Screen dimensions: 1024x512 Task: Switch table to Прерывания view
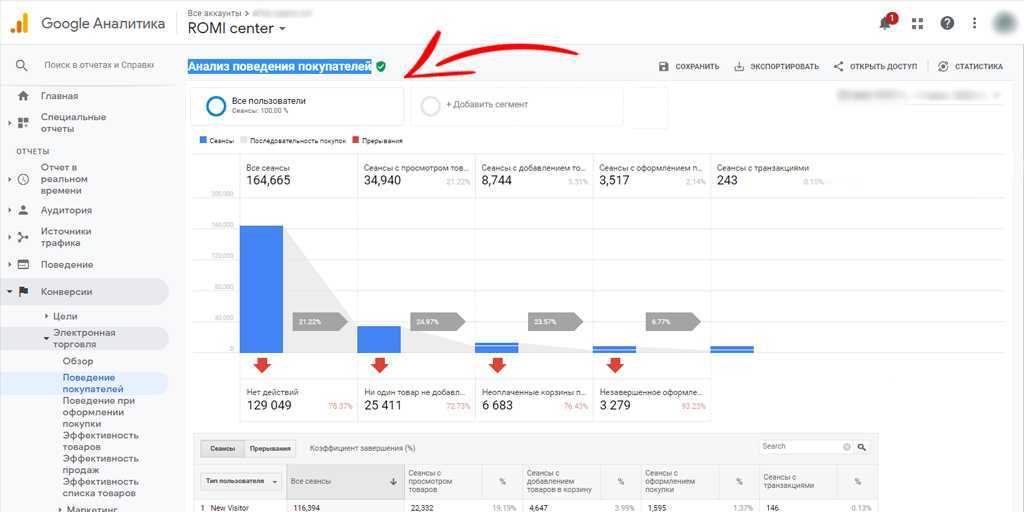point(270,449)
